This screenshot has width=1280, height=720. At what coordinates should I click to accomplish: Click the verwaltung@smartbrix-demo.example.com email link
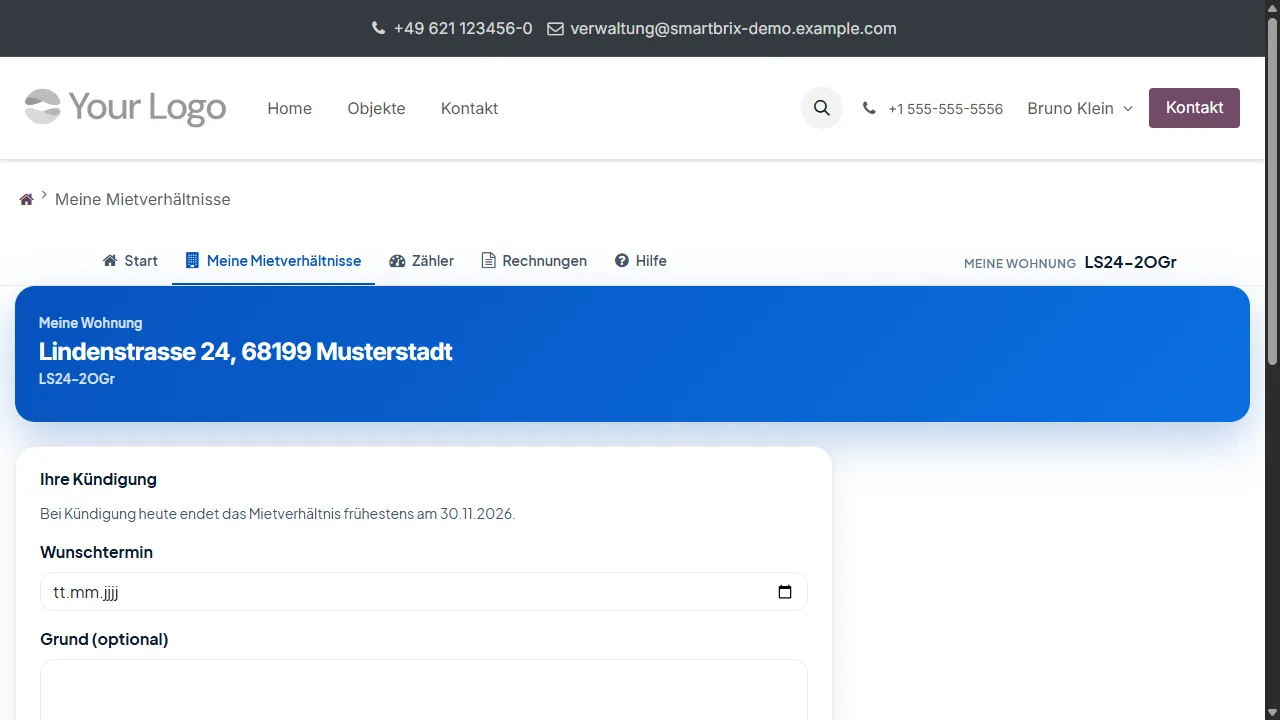[733, 29]
